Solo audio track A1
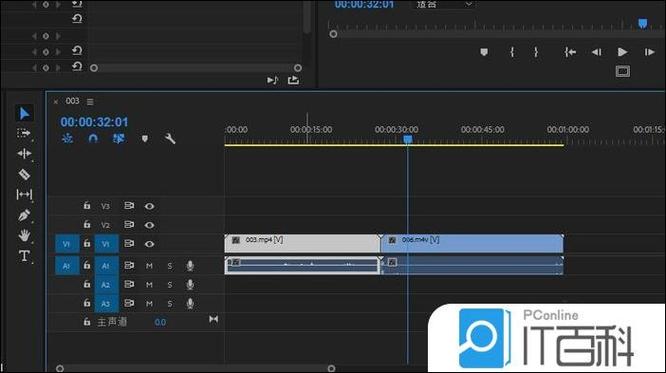666x373 pixels. click(170, 266)
